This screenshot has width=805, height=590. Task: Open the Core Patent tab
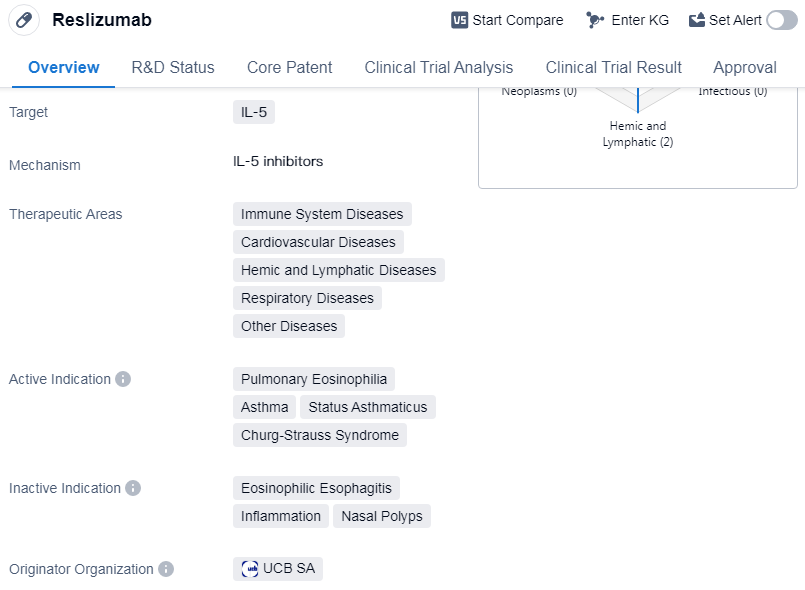[x=290, y=68]
